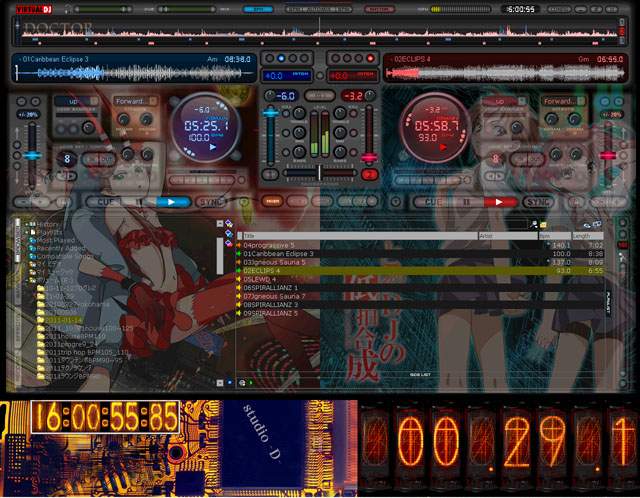The height and width of the screenshot is (498, 640).
Task: Click the search magnifier icon above the Artist column
Action: click(x=534, y=224)
